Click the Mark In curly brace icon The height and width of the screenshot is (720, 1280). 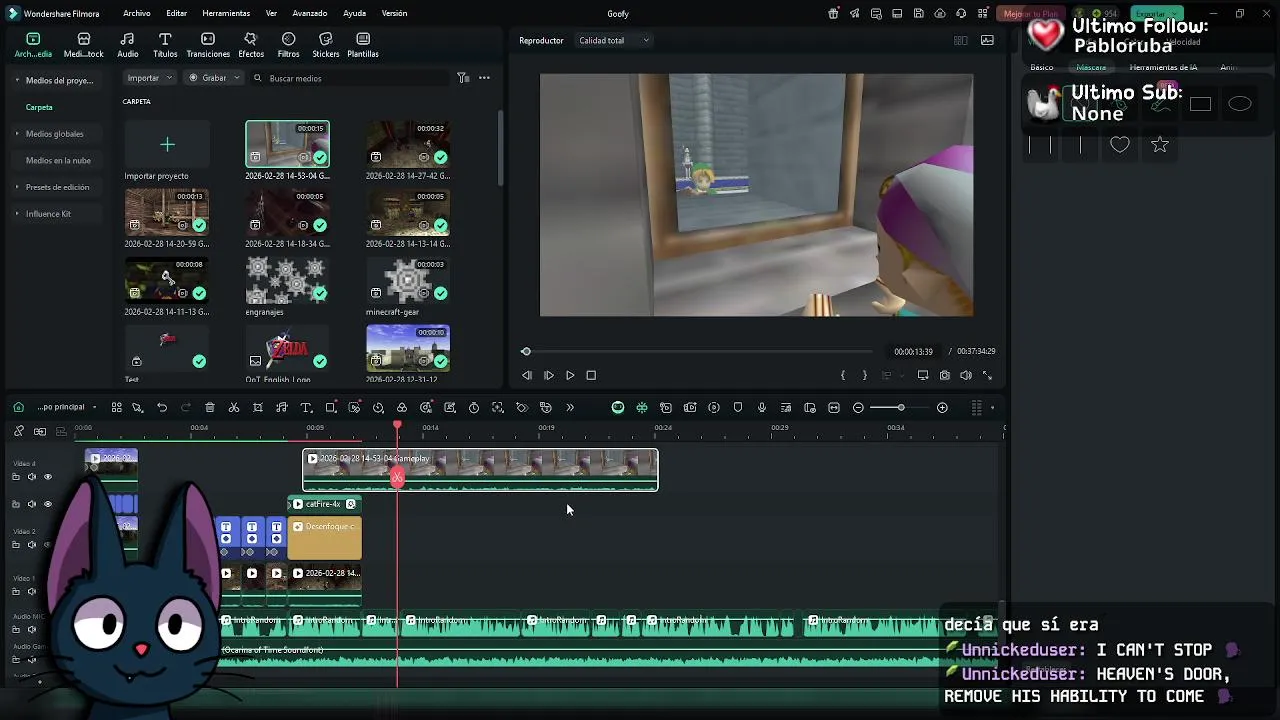point(843,375)
